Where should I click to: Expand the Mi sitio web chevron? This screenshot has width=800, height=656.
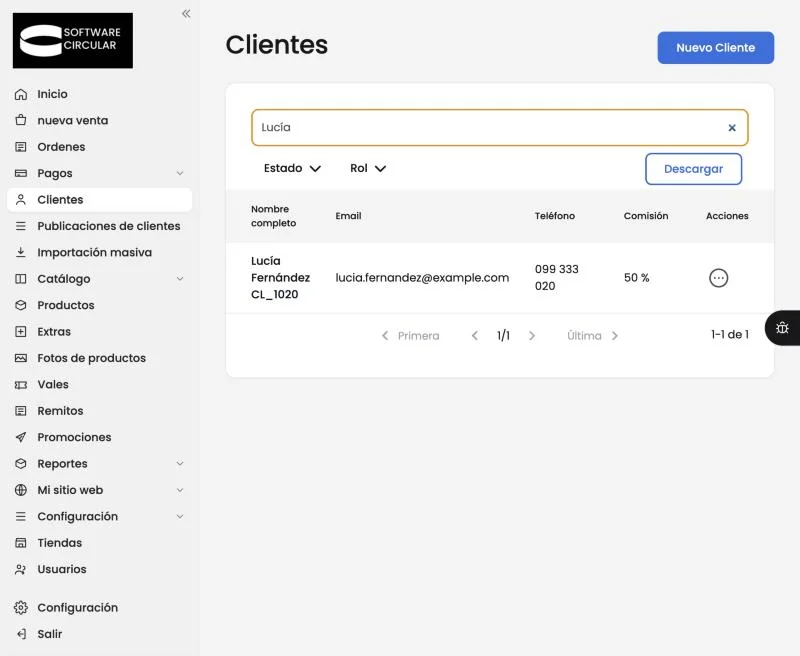[180, 490]
